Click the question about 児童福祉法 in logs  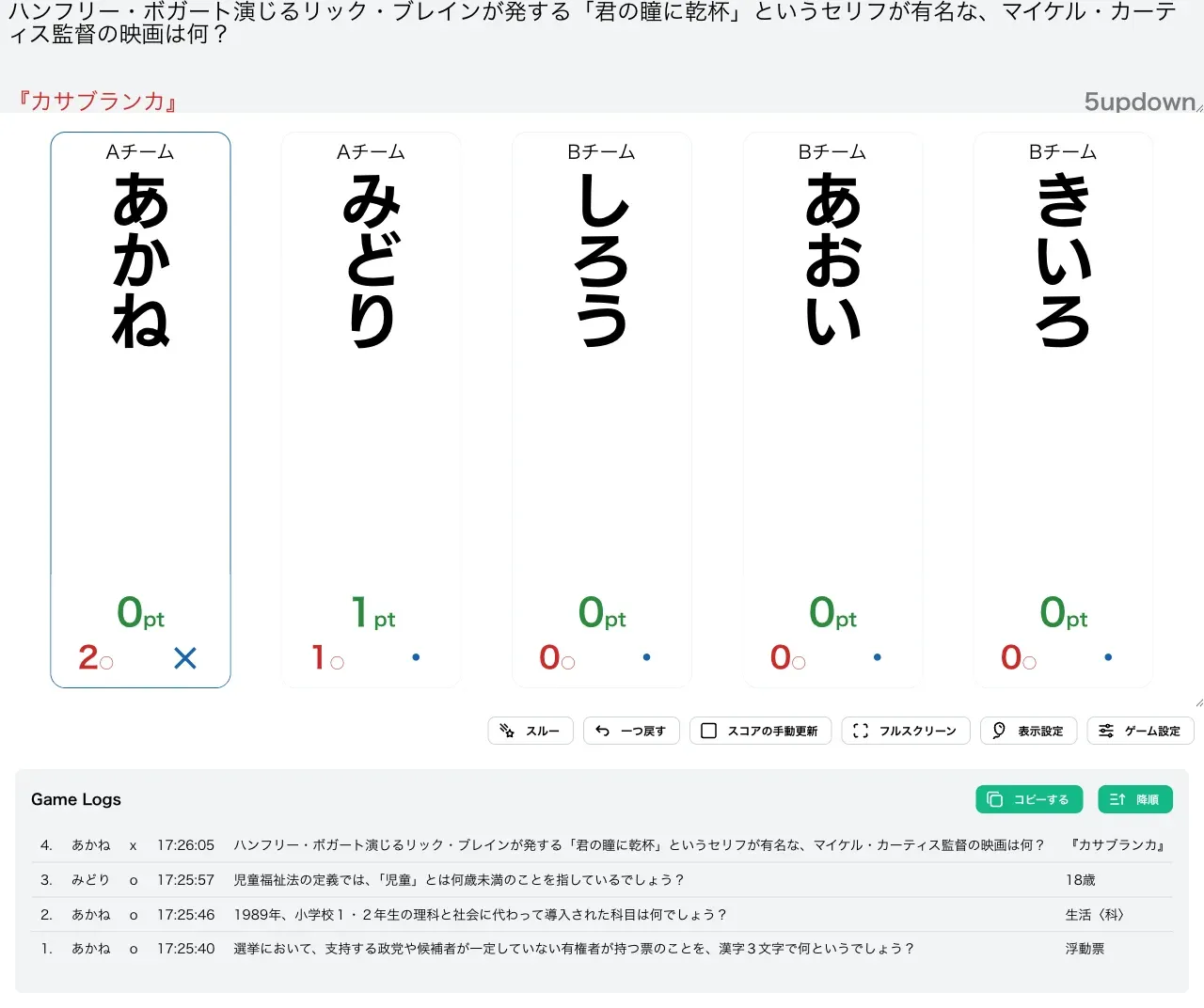coord(459,880)
